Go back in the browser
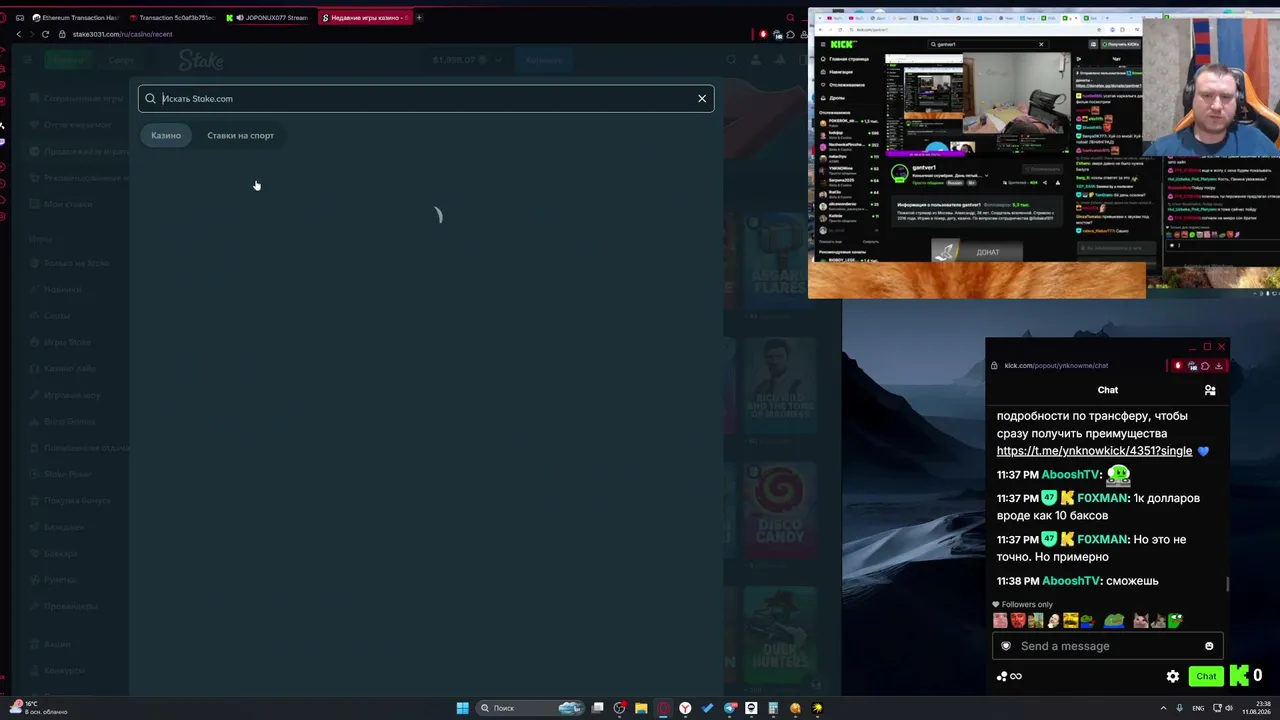Viewport: 1280px width, 720px height. point(18,34)
